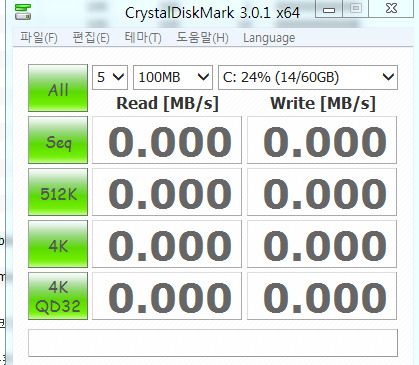
Task: Select the 512K write result value
Action: [322, 192]
